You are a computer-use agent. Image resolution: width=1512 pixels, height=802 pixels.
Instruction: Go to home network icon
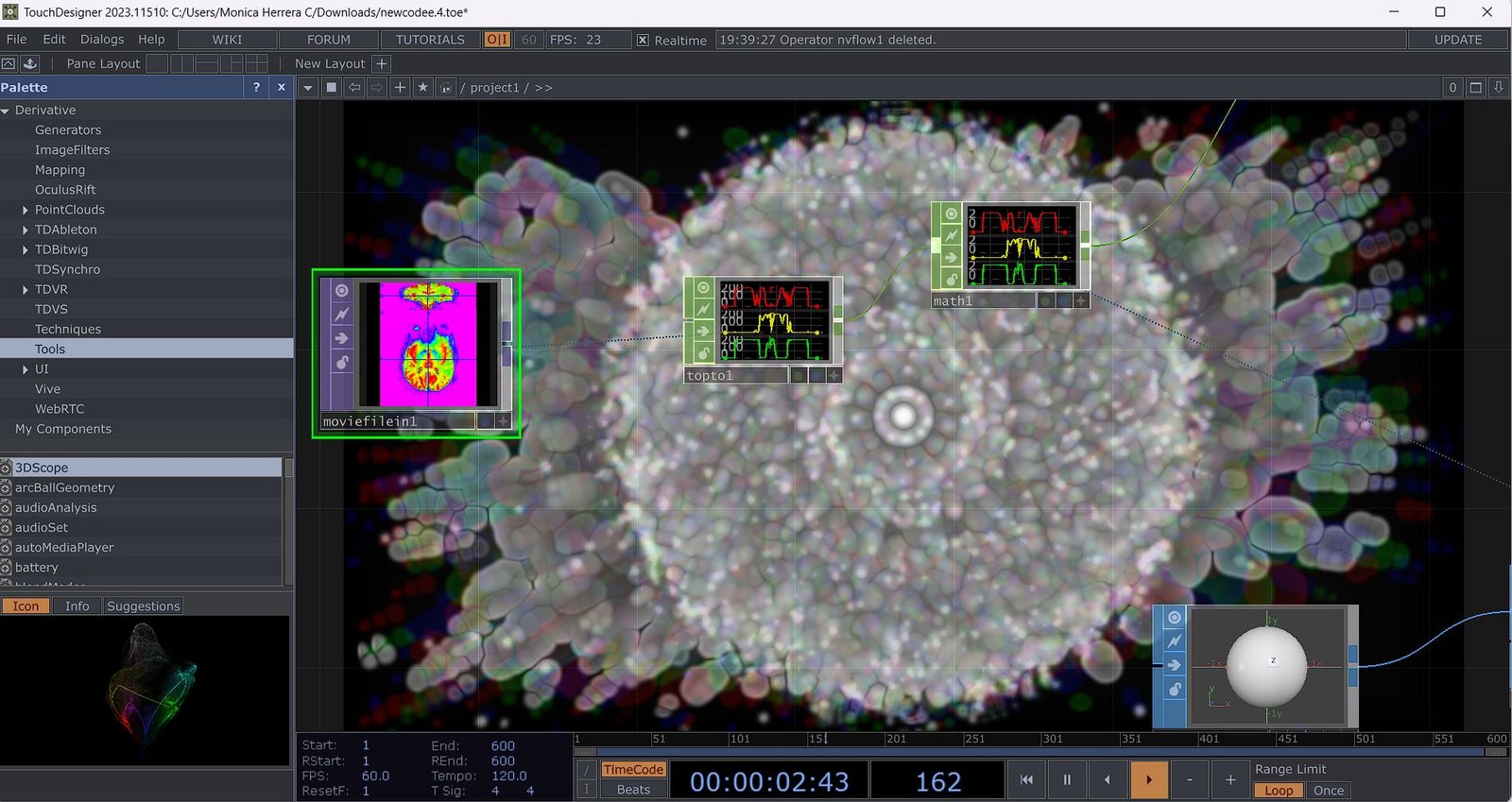(446, 87)
